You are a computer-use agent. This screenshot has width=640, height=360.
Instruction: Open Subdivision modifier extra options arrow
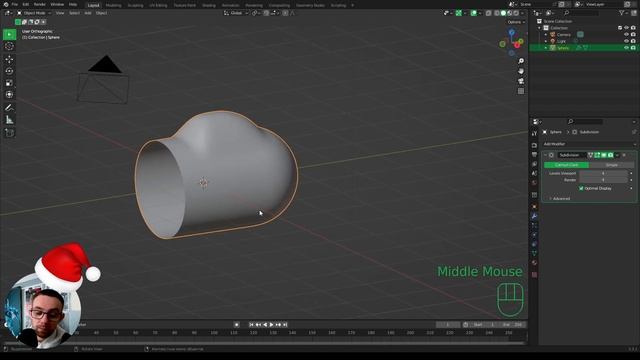[617, 155]
